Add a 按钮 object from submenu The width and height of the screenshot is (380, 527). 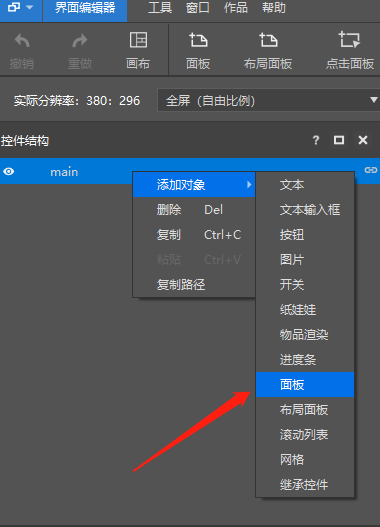point(305,235)
